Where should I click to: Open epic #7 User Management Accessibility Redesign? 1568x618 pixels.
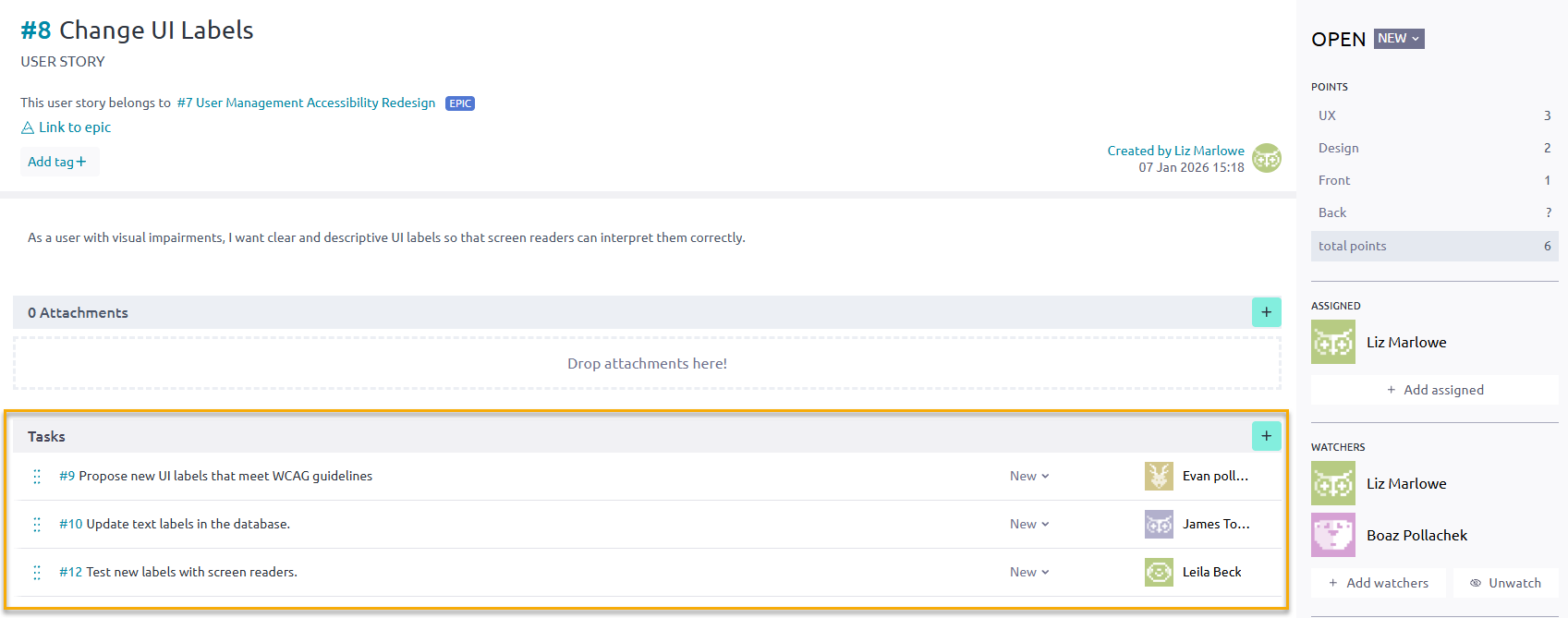(x=306, y=103)
